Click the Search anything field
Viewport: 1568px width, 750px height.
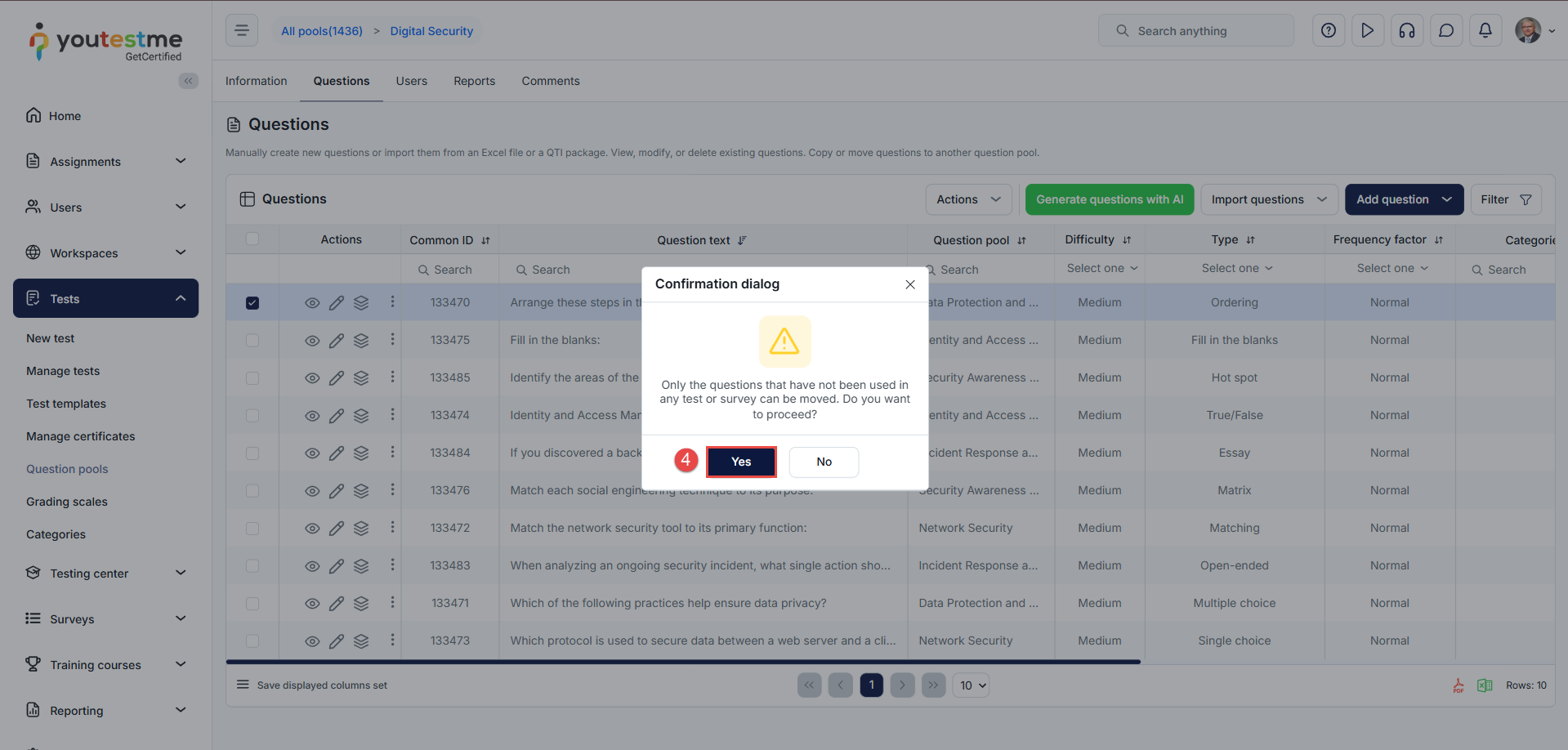(x=1196, y=31)
